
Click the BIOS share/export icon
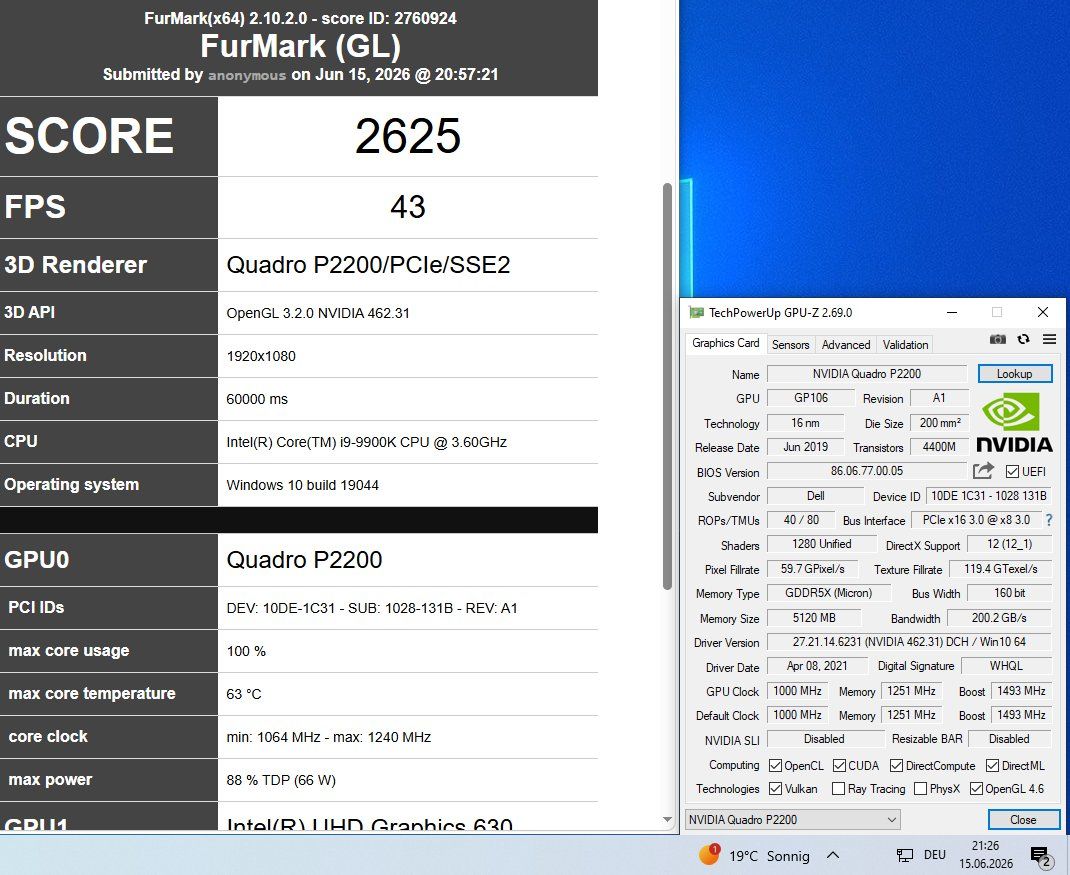point(983,471)
